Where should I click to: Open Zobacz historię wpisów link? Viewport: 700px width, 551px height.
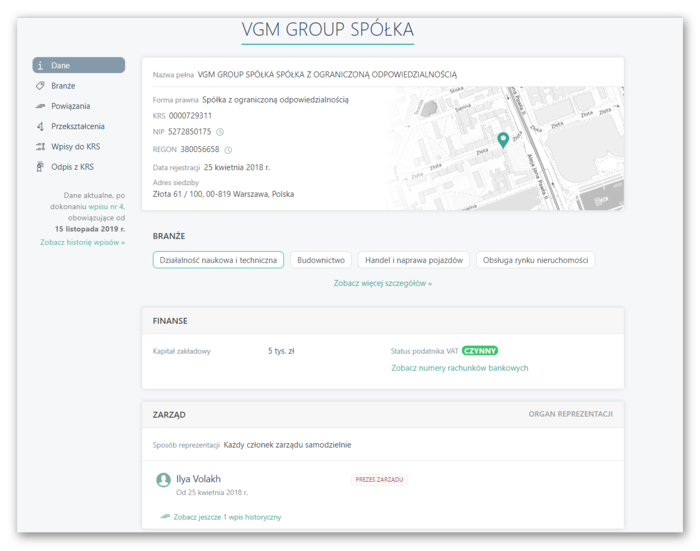(82, 243)
